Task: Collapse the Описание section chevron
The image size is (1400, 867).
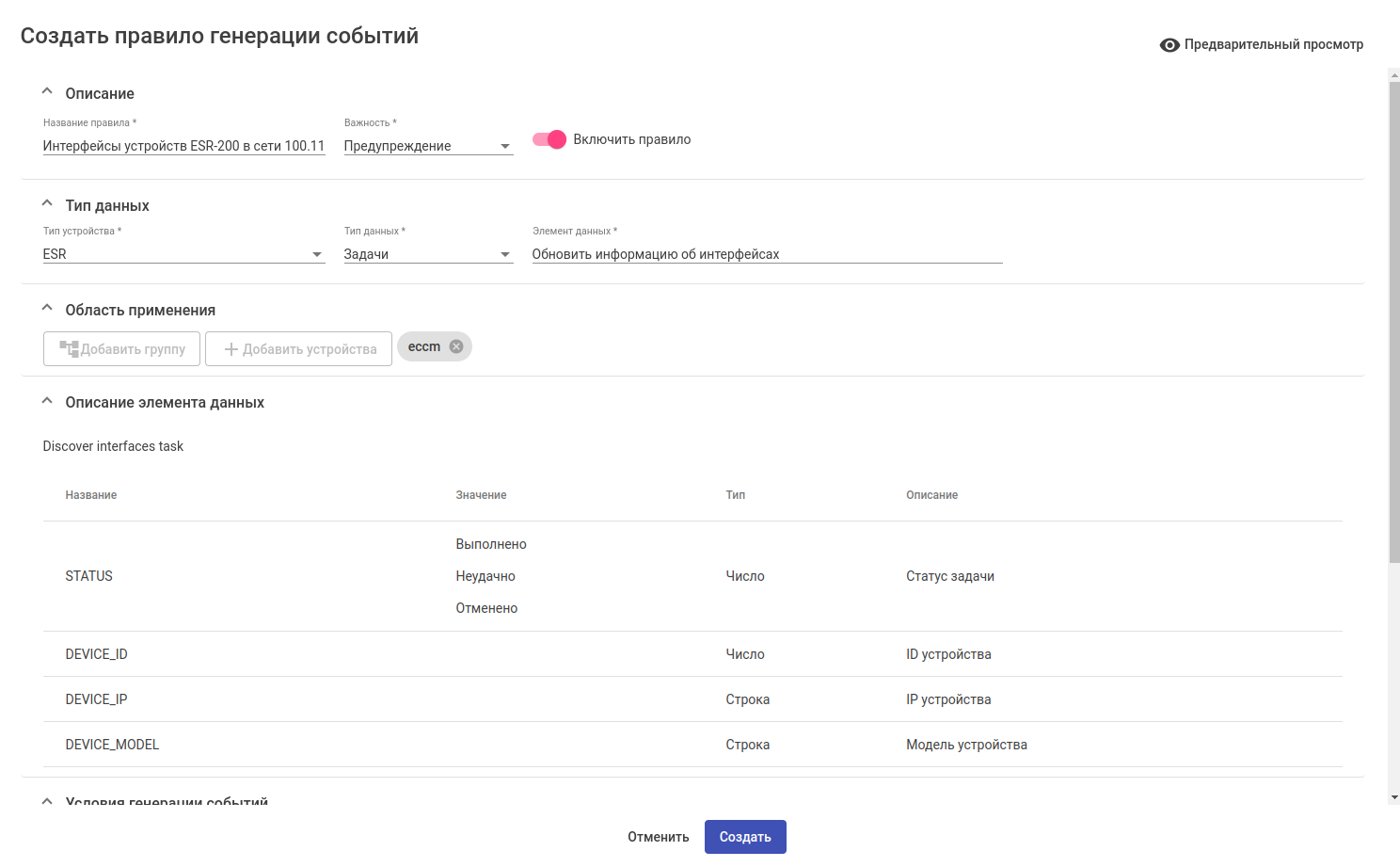Action: click(x=47, y=92)
